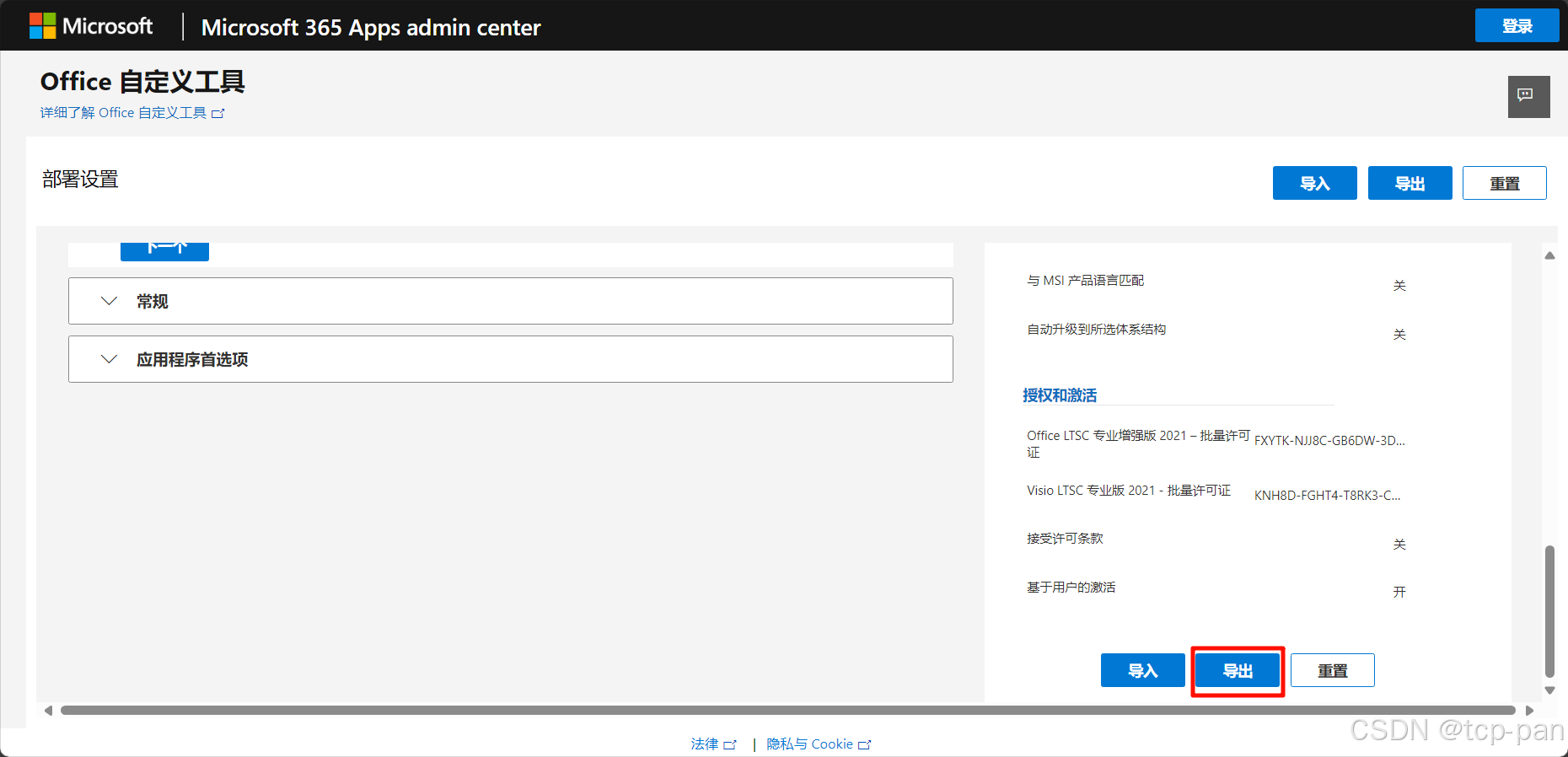Screen dimensions: 1568x757
Task: Click the Visio key KNH8D-FGHT4 value
Action: click(1328, 495)
